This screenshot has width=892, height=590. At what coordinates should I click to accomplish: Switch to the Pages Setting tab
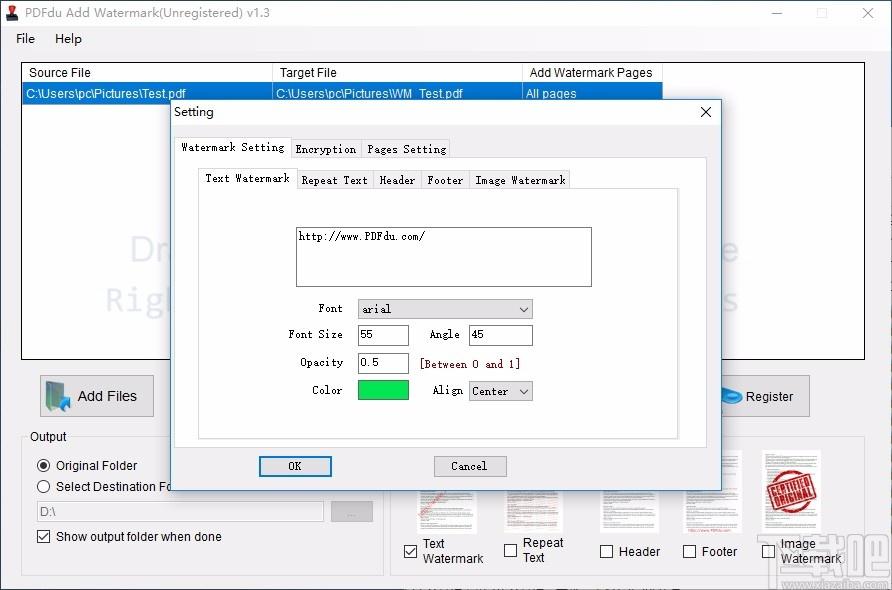pyautogui.click(x=406, y=149)
